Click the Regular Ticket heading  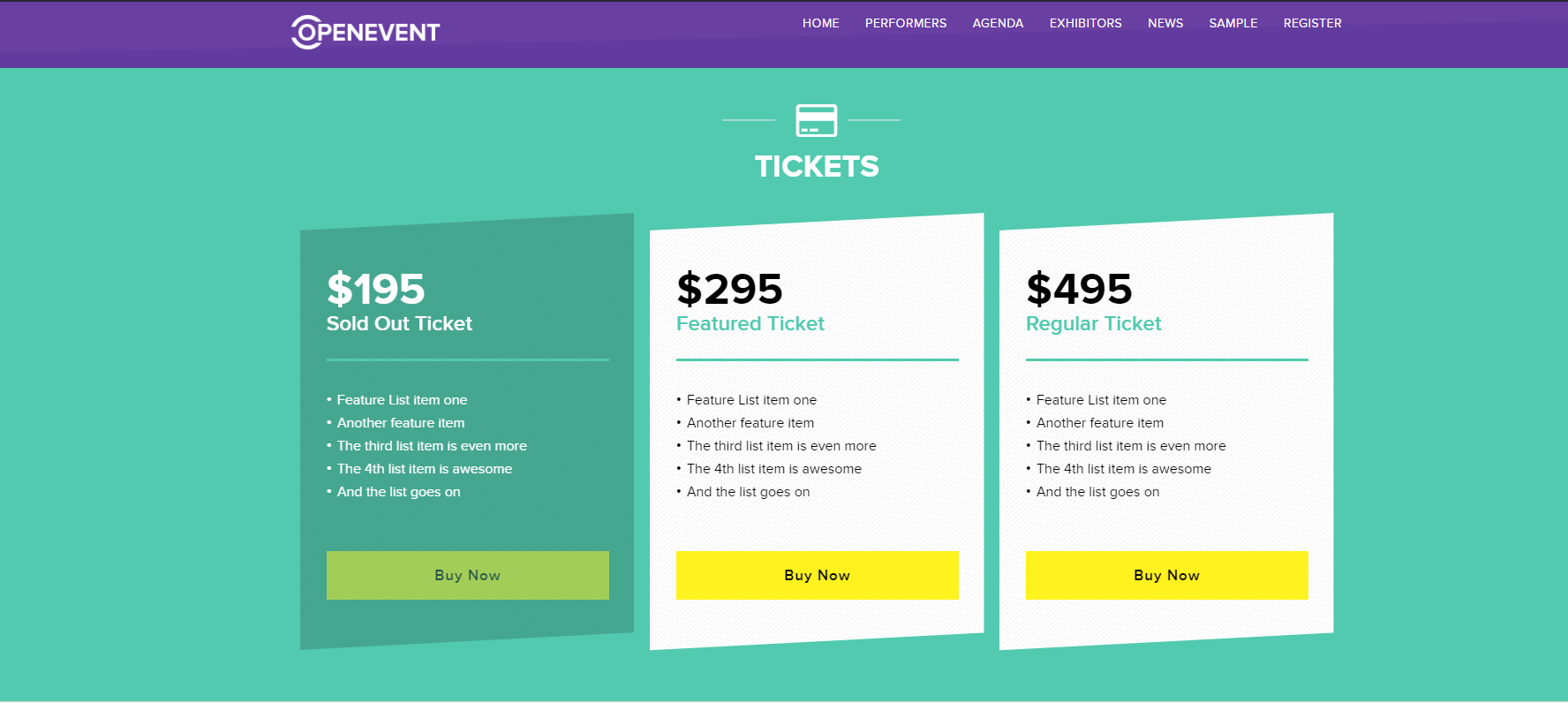click(x=1093, y=323)
